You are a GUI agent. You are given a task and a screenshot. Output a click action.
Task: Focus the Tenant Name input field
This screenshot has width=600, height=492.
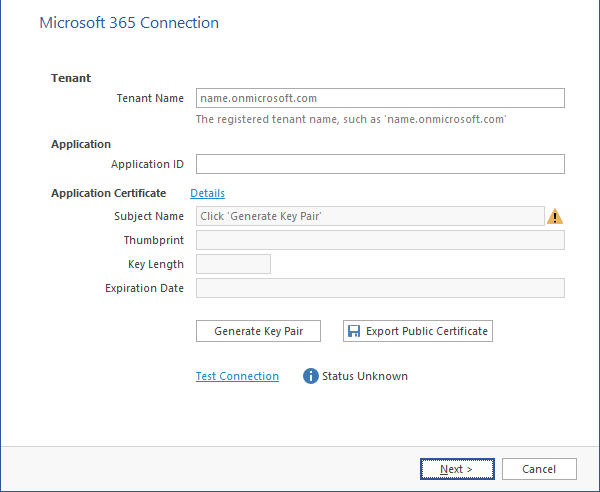point(380,98)
